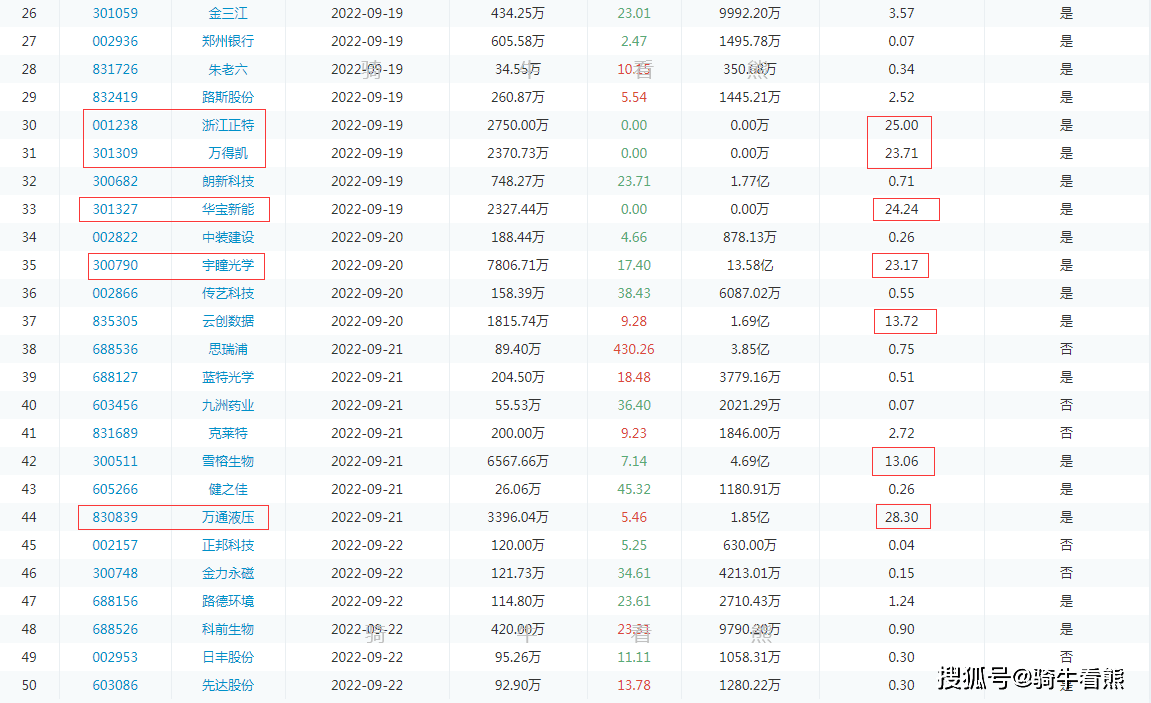Screen dimensions: 1151x703
Task: Click stock code 605266
Action: tap(115, 489)
